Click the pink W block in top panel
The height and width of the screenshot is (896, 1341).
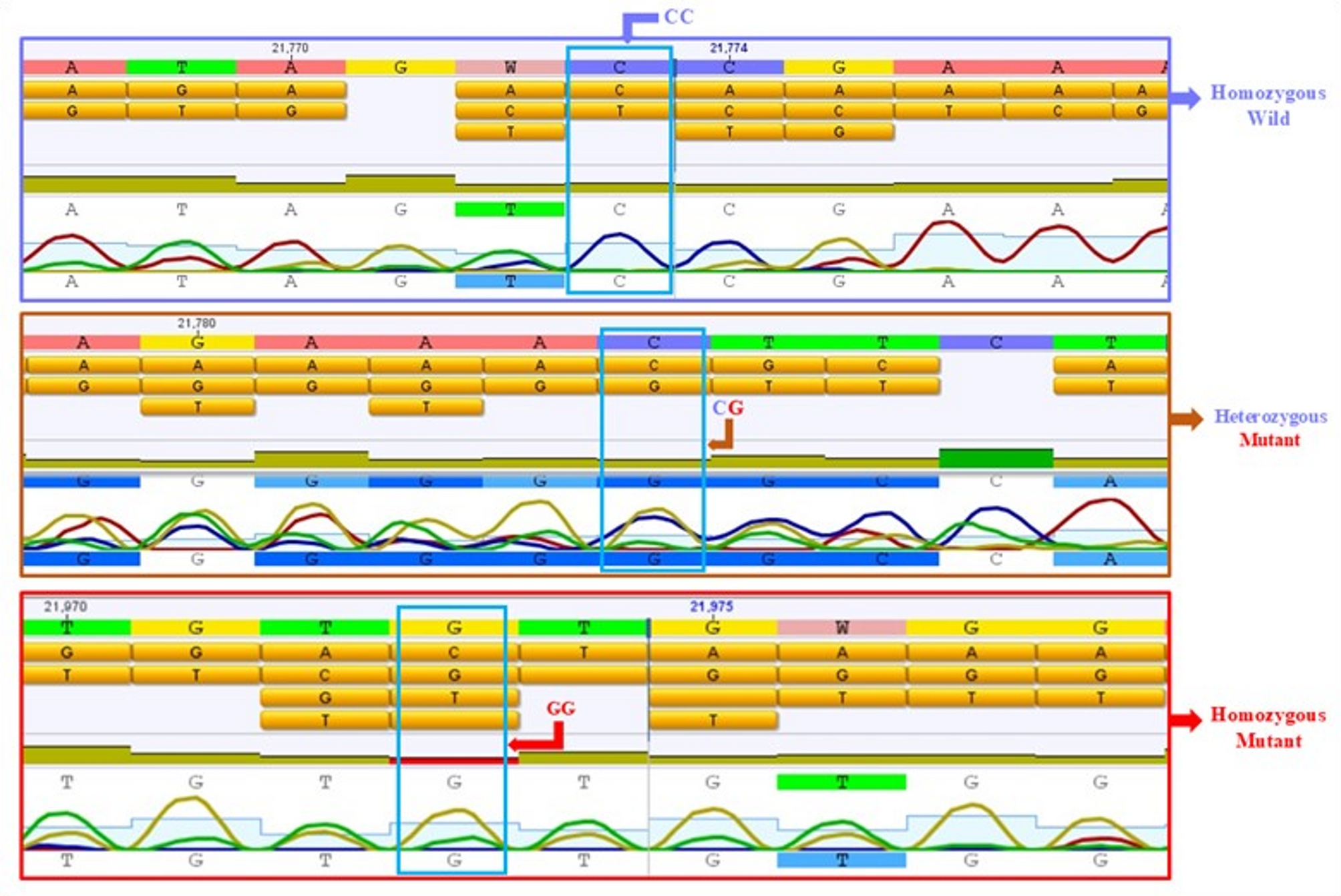[510, 67]
